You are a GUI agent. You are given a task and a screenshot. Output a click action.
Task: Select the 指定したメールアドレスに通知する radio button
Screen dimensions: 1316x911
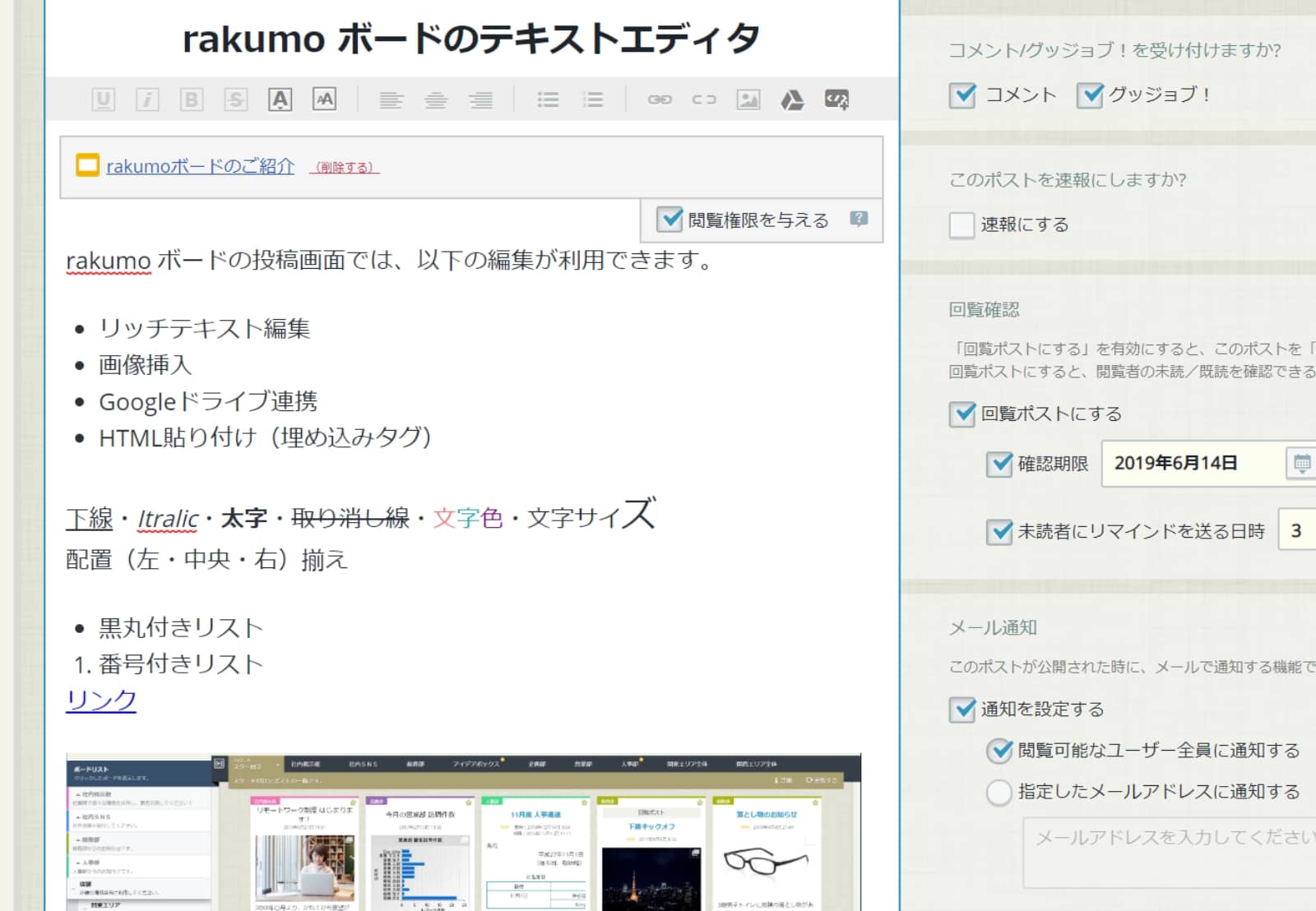coord(999,792)
